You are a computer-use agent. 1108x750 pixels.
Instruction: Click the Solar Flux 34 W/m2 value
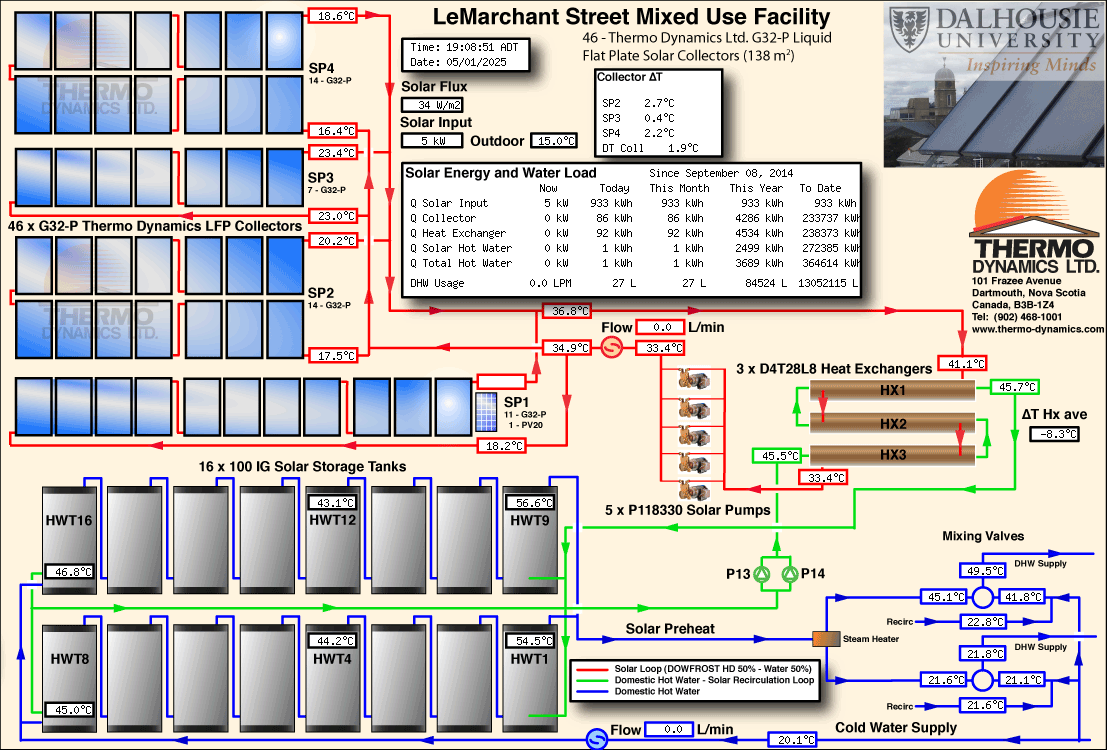[432, 105]
